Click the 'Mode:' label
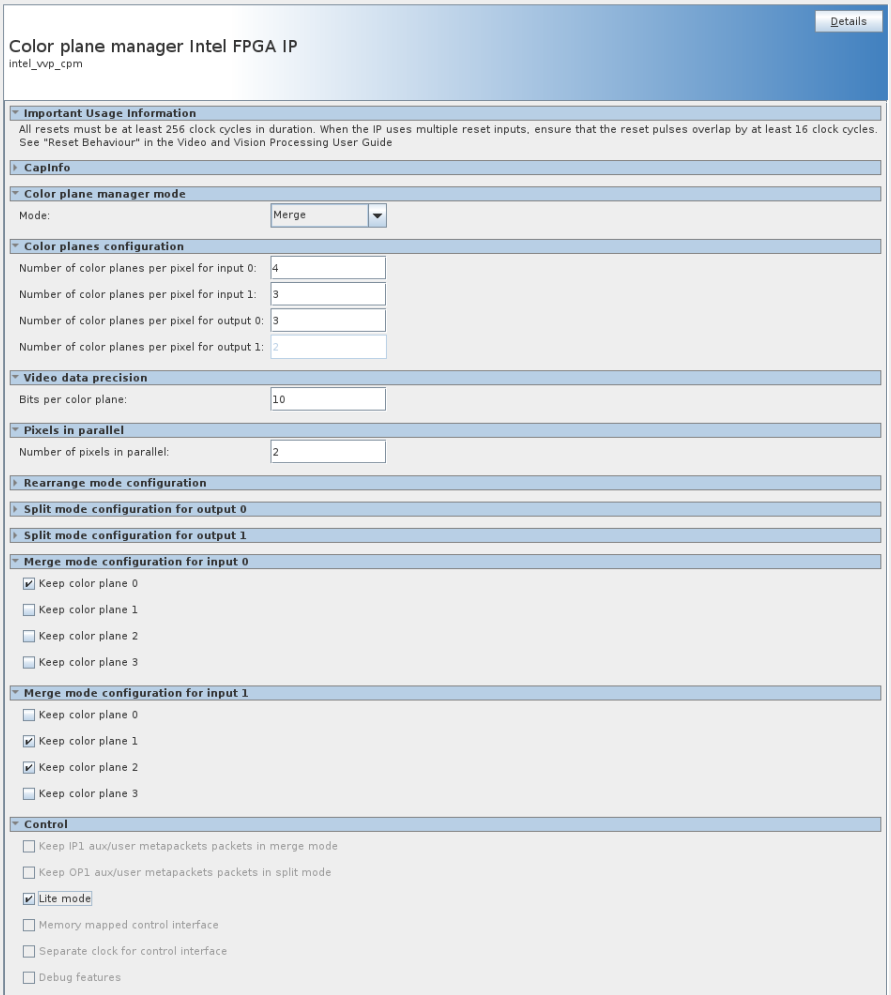The image size is (891, 995). [x=34, y=216]
